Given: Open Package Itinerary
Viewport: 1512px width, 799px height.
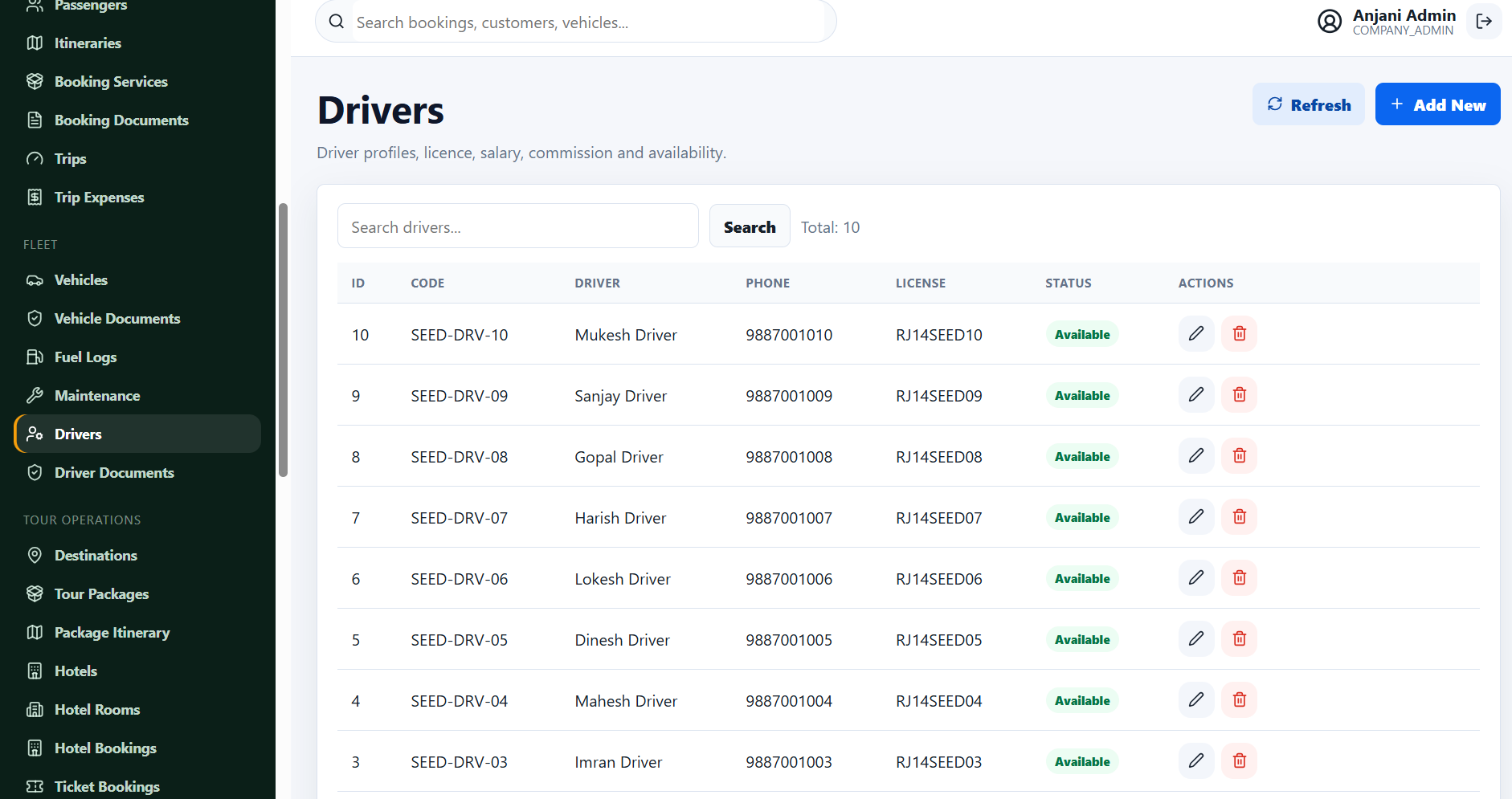Looking at the screenshot, I should (x=137, y=633).
